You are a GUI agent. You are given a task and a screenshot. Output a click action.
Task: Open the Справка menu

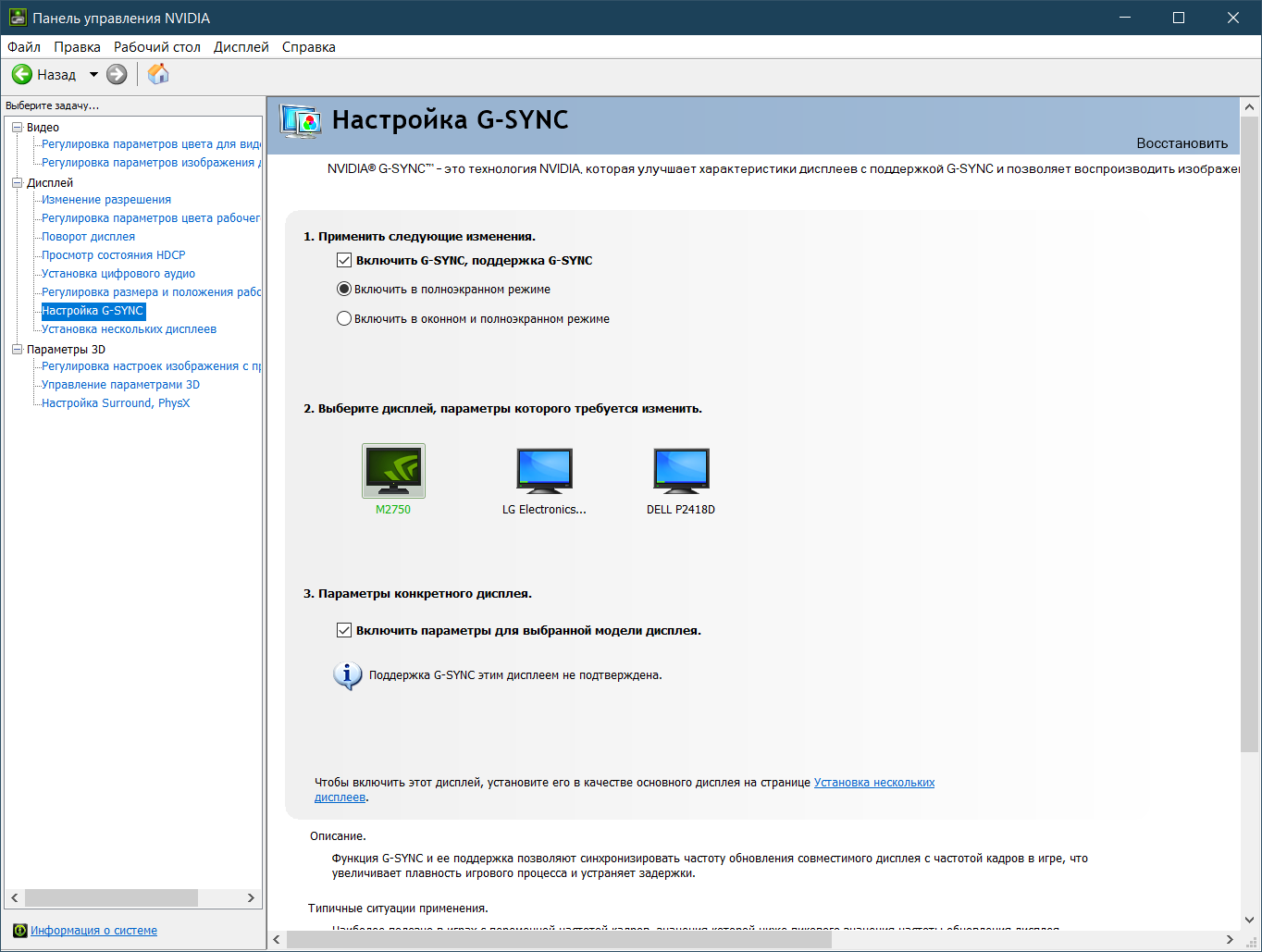[309, 47]
